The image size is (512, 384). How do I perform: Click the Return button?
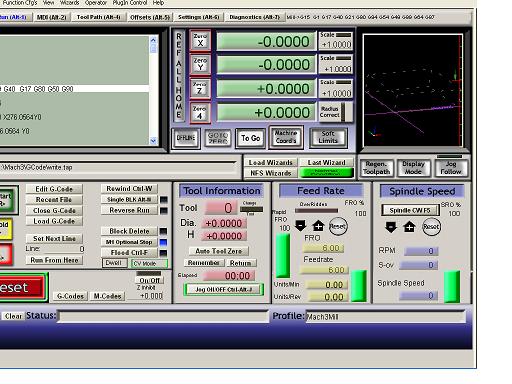point(241,263)
